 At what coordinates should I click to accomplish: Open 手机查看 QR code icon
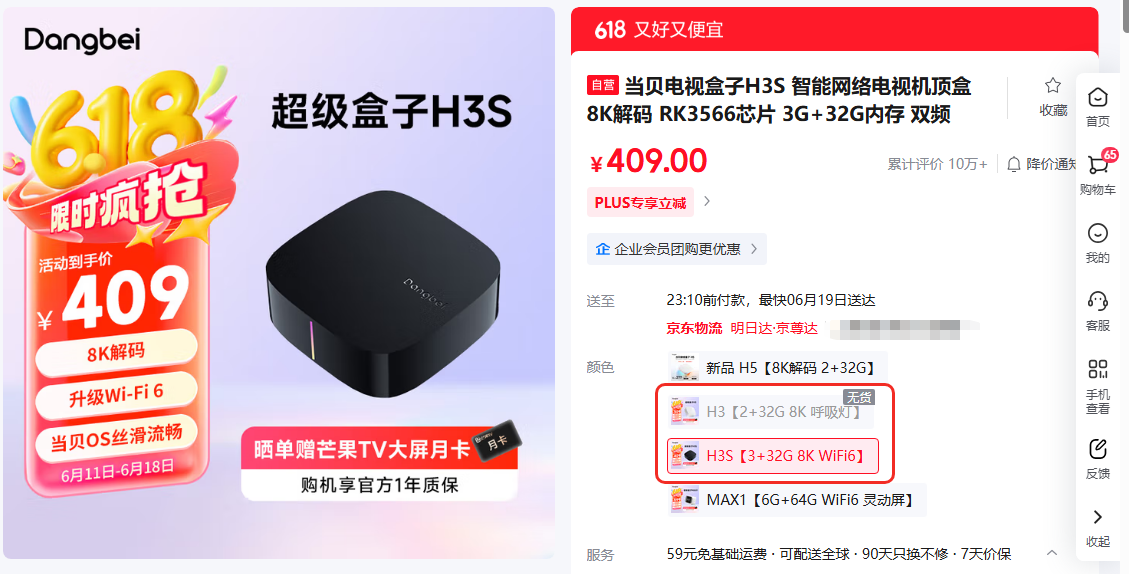(x=1097, y=370)
